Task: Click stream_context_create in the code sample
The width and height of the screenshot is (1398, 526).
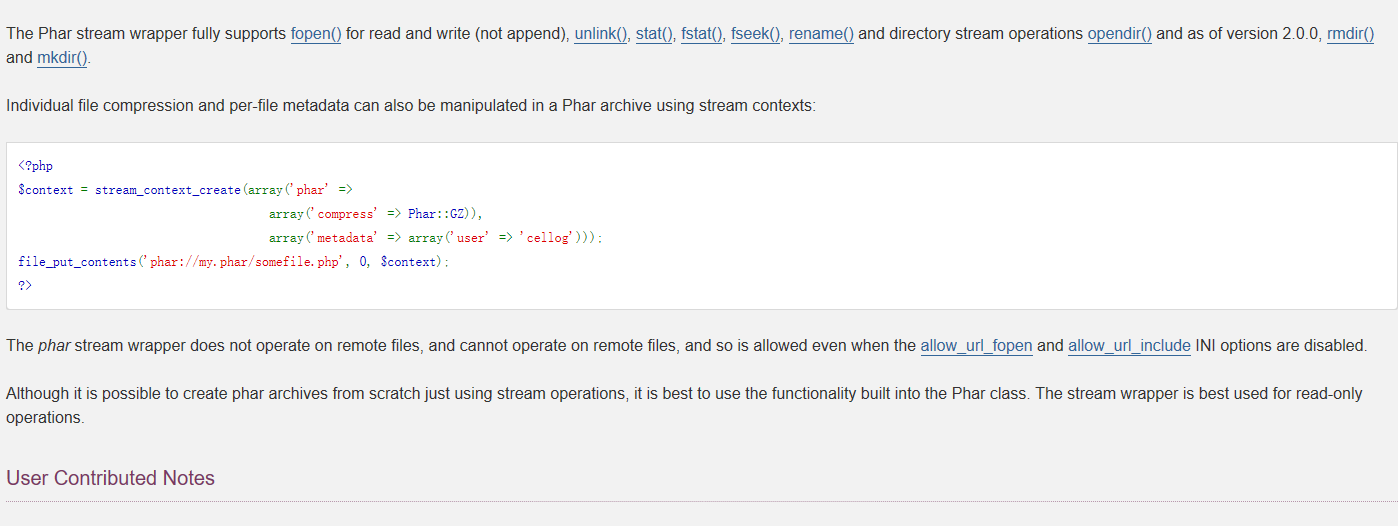Action: [168, 190]
